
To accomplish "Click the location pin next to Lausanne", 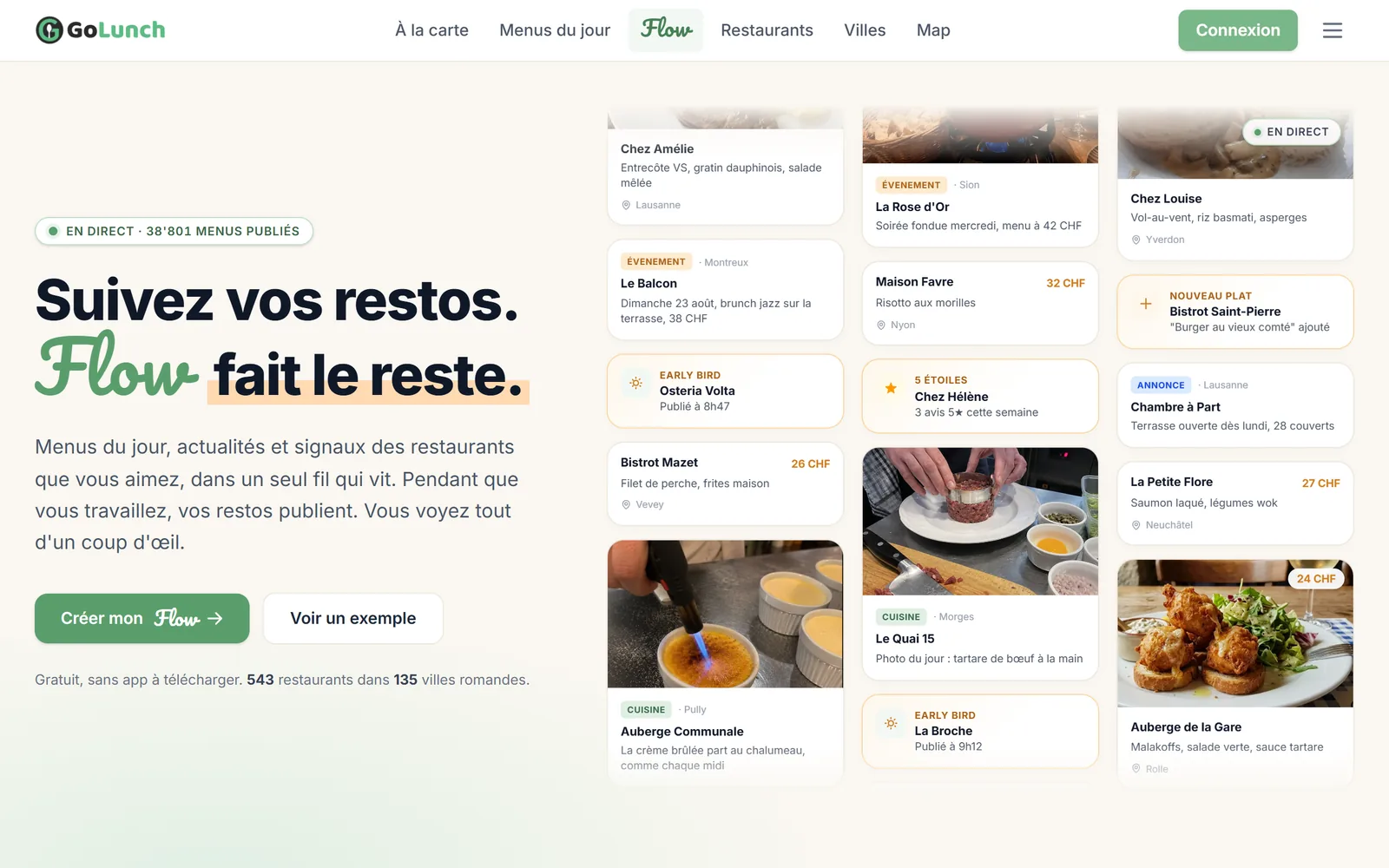I will 626,205.
